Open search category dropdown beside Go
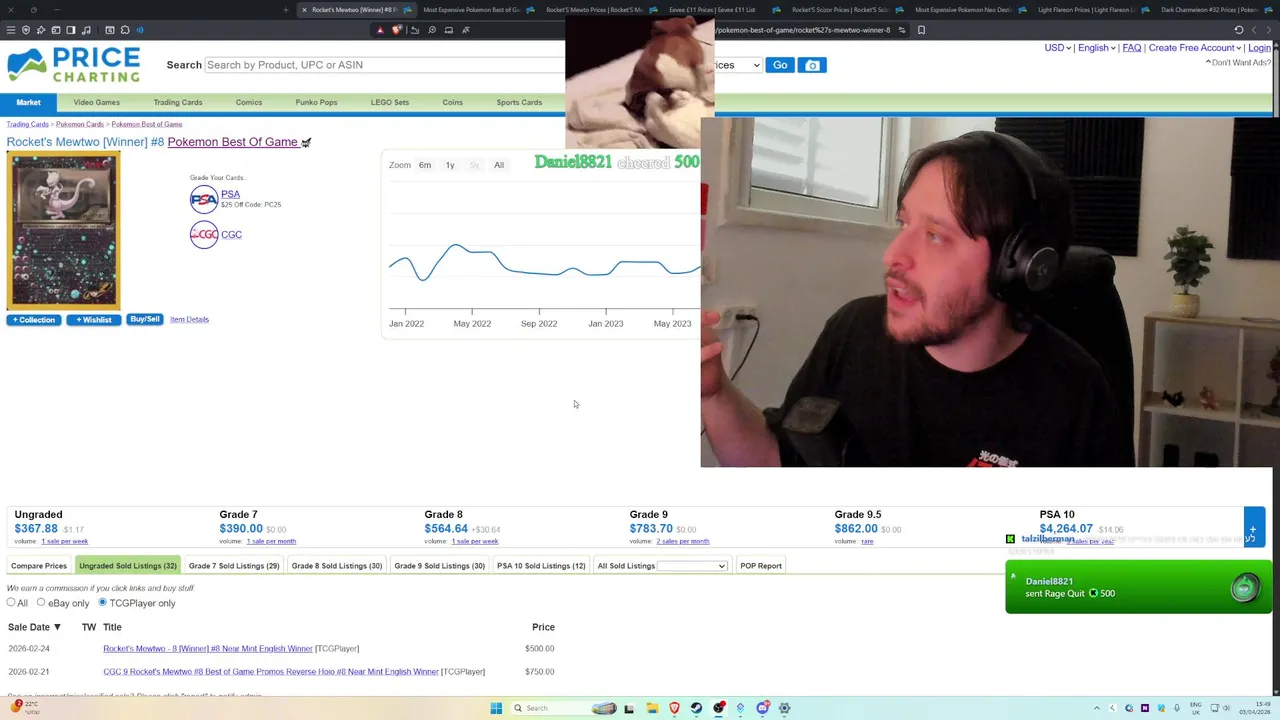Screen dimensions: 1280x720 738,65
